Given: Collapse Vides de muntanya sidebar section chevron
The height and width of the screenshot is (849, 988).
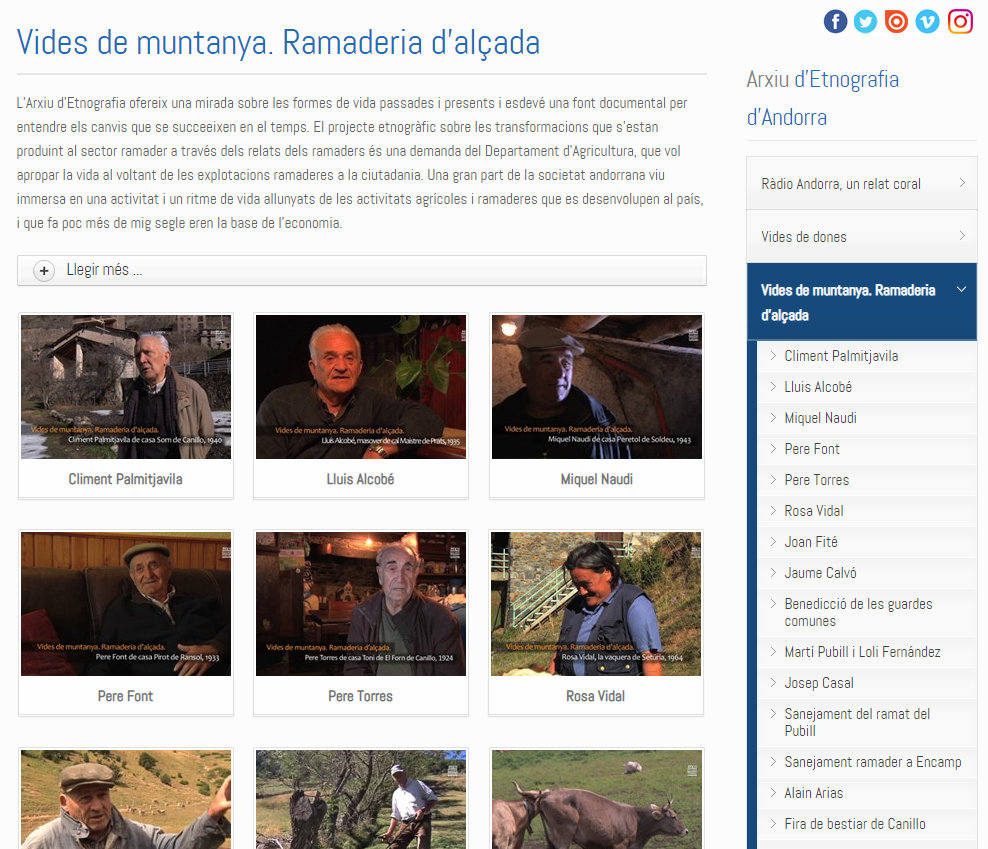Looking at the screenshot, I should [961, 290].
